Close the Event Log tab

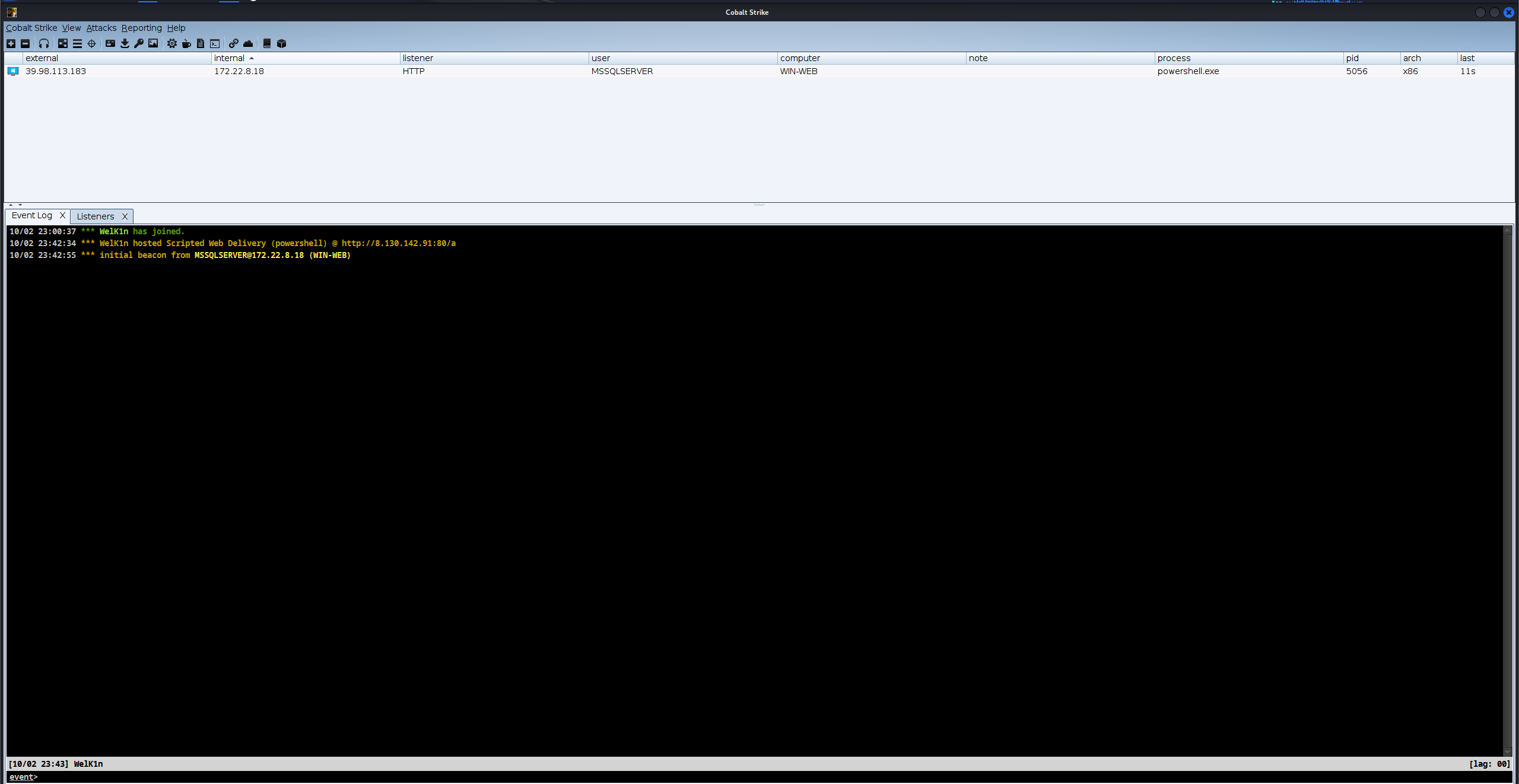(62, 215)
